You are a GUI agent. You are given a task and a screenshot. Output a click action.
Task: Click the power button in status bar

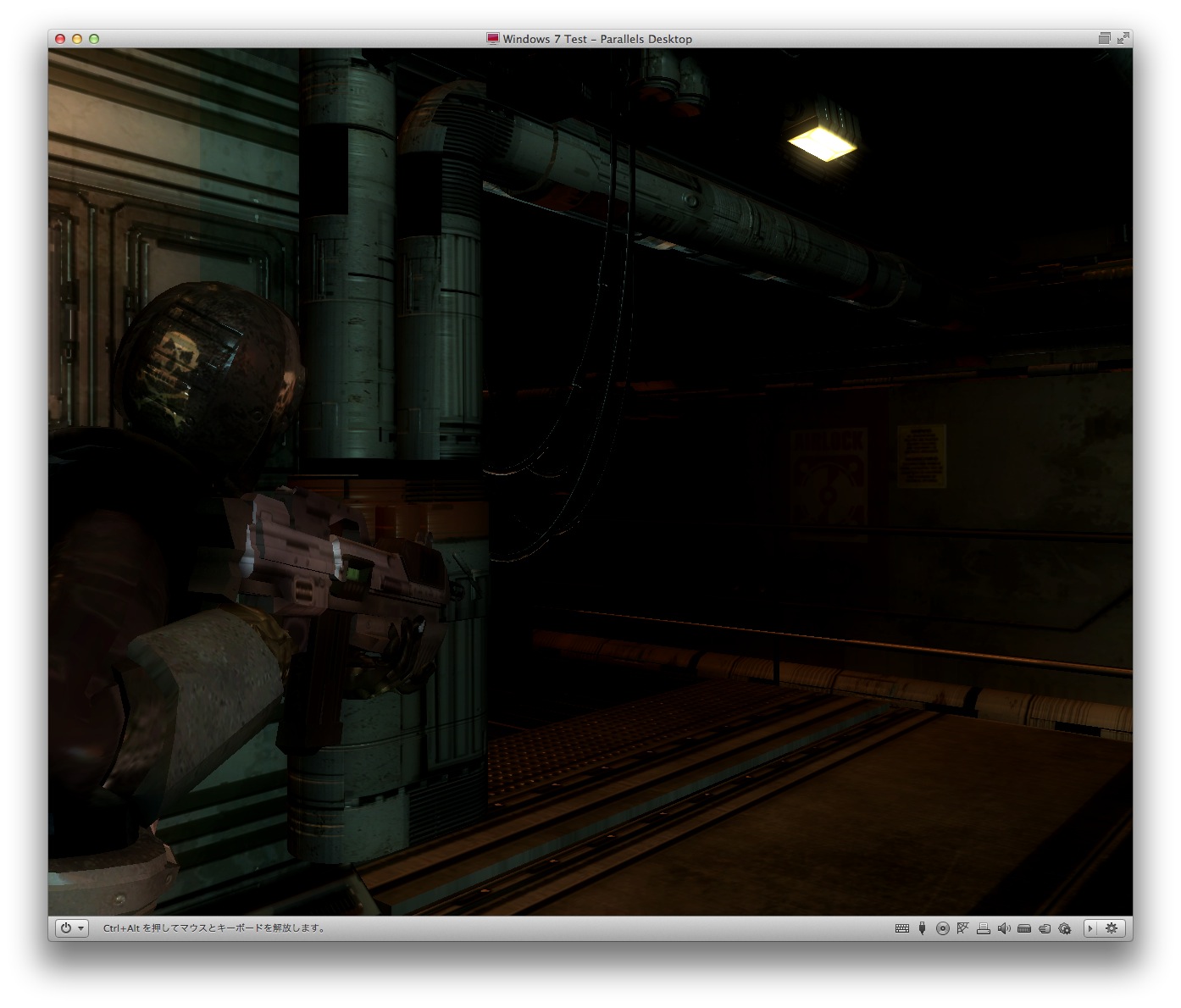point(65,928)
